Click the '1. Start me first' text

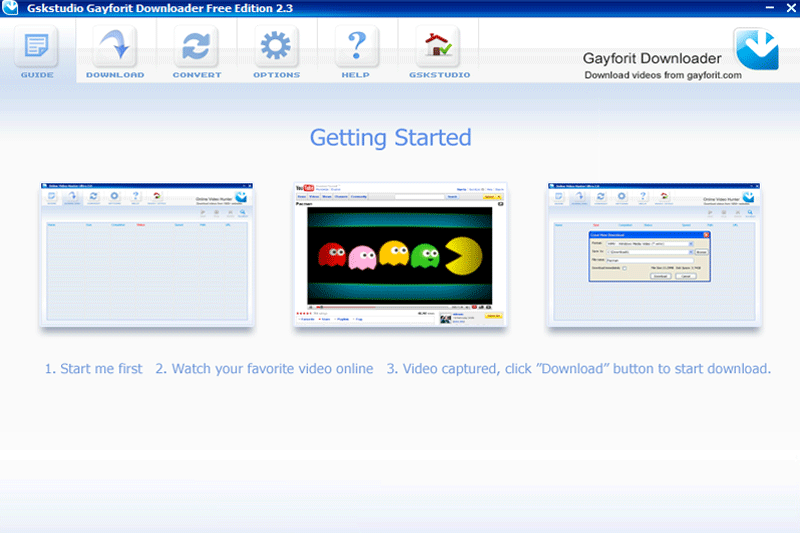(x=93, y=368)
